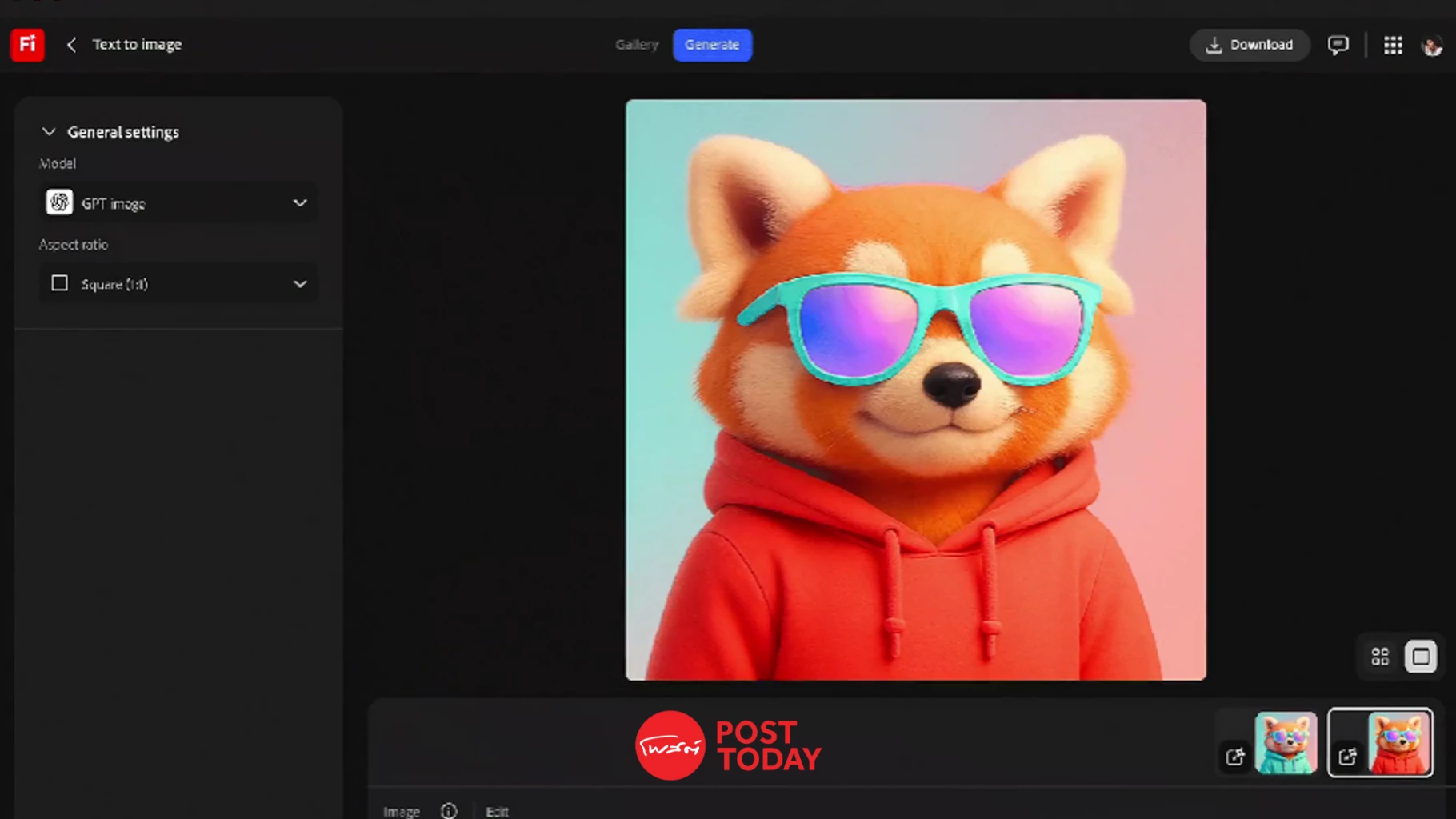Select the teal hoodie red panda thumbnail

coord(1286,743)
